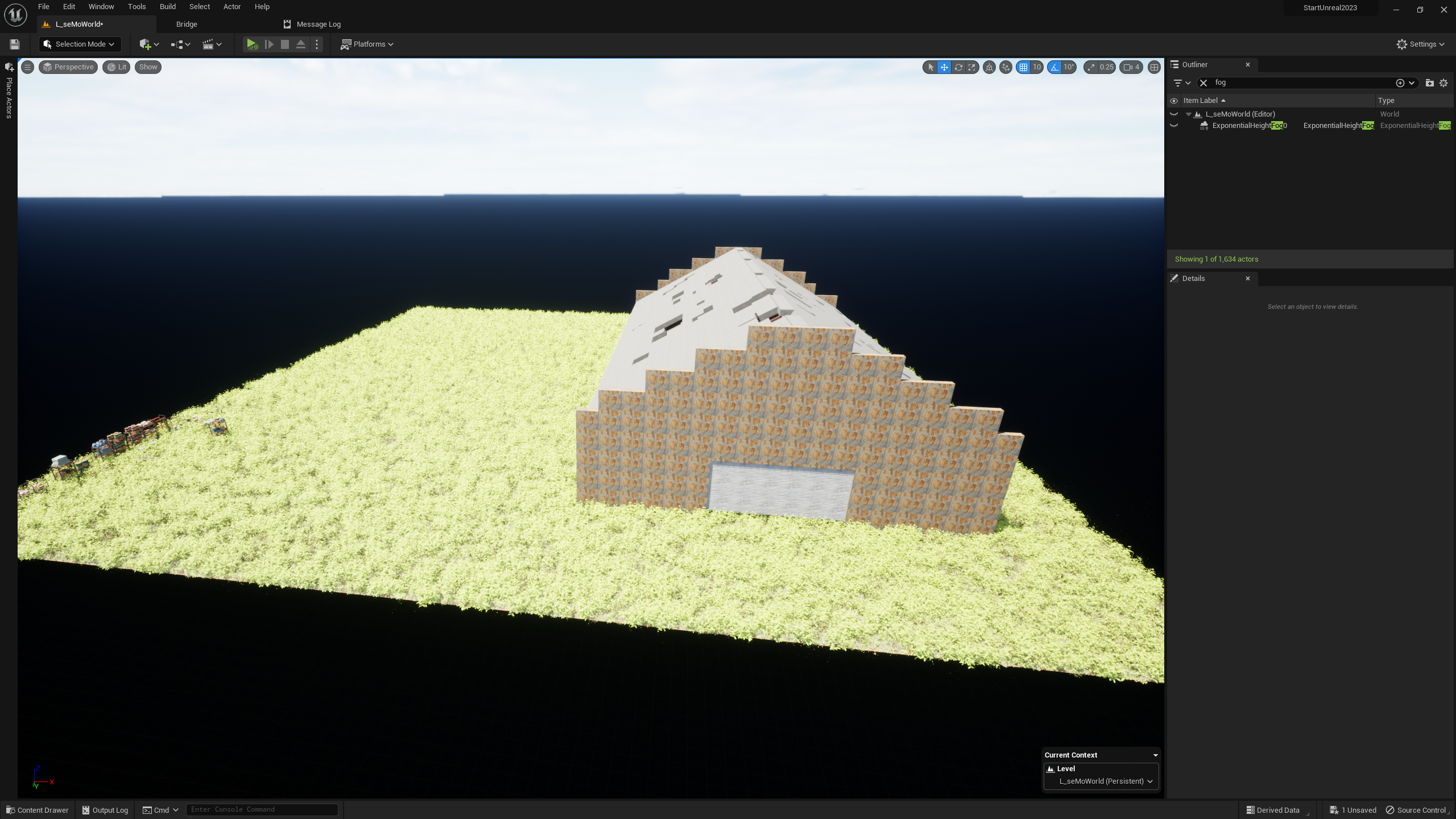Click the save level icon

tap(15, 44)
